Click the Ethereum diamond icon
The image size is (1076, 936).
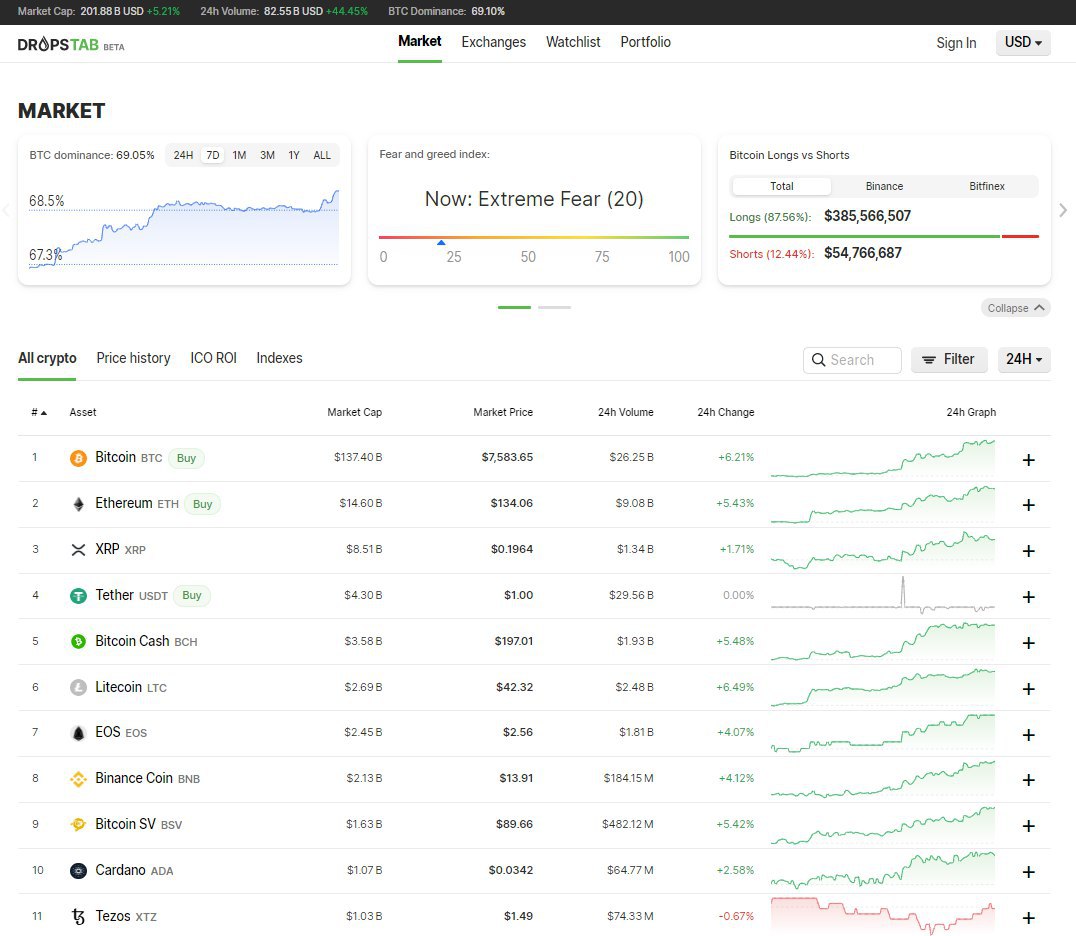78,504
